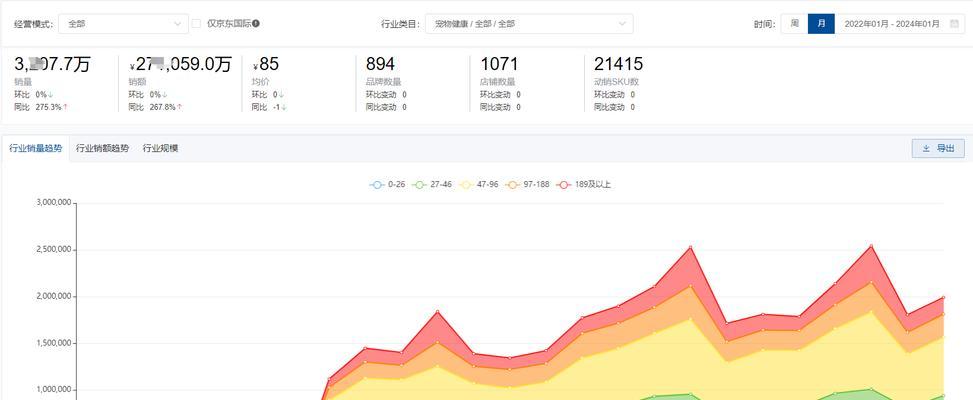The height and width of the screenshot is (400, 973).
Task: Click the 均价 label
Action: tap(261, 82)
